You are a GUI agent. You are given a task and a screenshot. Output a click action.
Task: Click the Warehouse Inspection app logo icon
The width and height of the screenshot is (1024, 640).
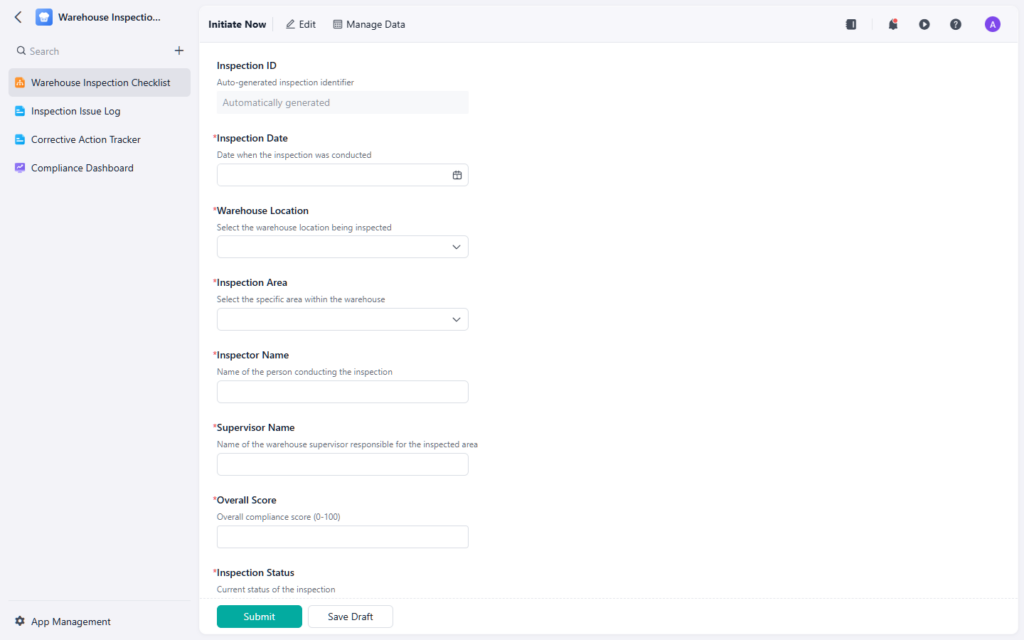point(44,17)
